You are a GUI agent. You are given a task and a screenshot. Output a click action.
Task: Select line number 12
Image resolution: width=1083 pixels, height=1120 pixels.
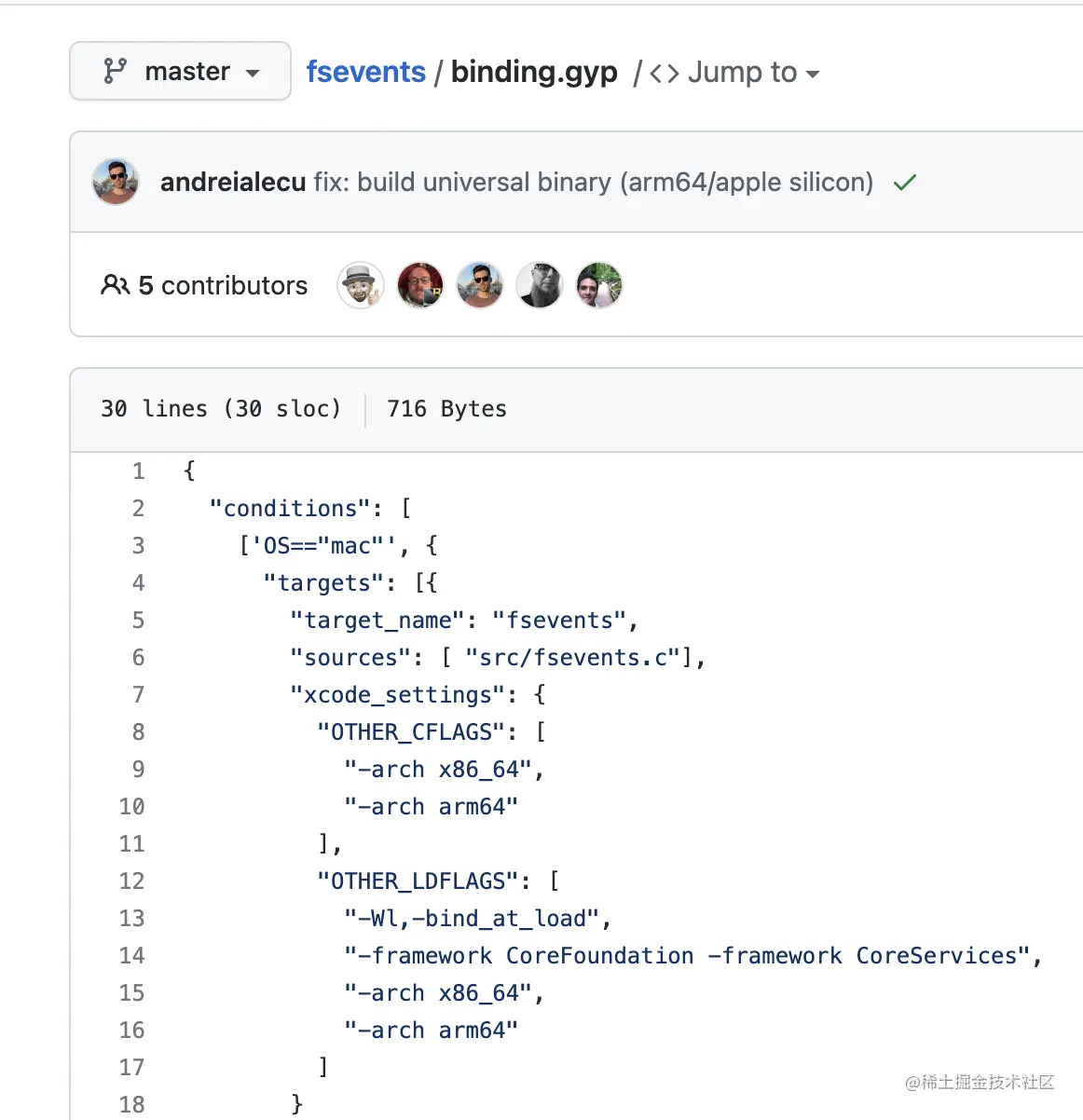(x=132, y=881)
